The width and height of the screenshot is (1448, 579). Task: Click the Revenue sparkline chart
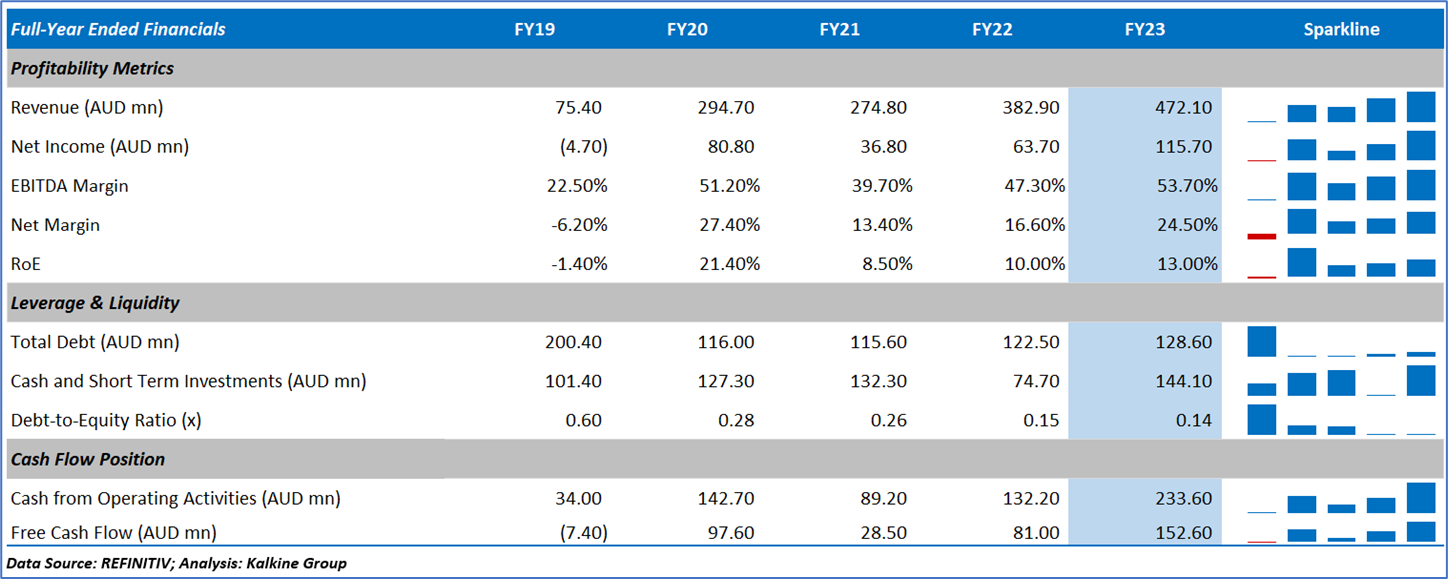1341,107
